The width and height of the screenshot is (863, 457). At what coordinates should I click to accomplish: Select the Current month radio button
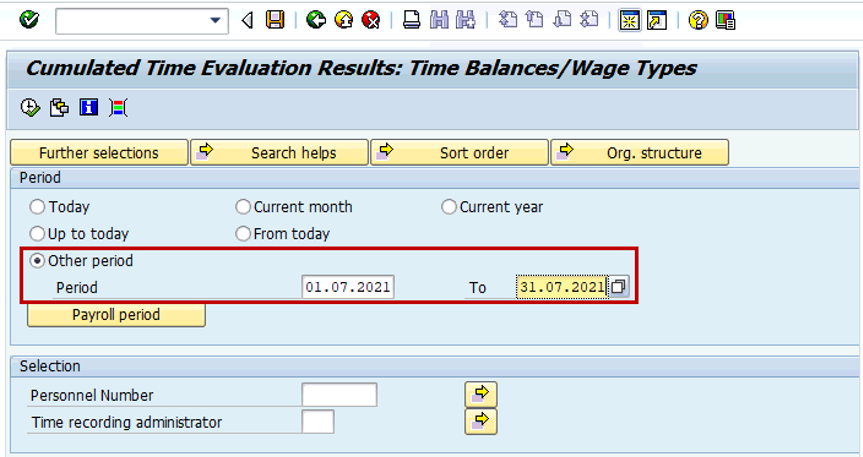coord(243,207)
